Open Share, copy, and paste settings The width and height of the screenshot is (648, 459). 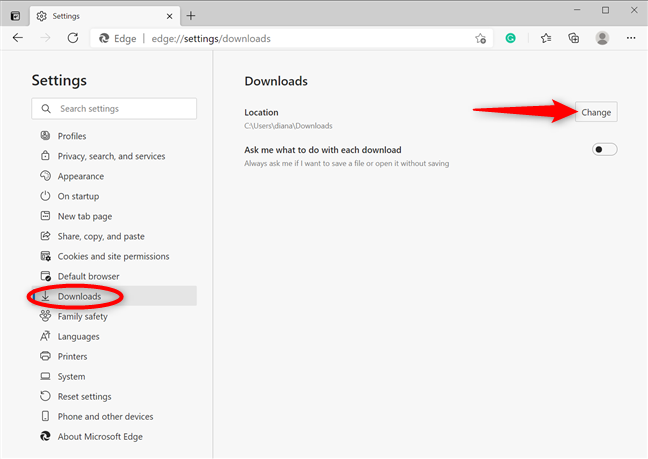(x=114, y=236)
